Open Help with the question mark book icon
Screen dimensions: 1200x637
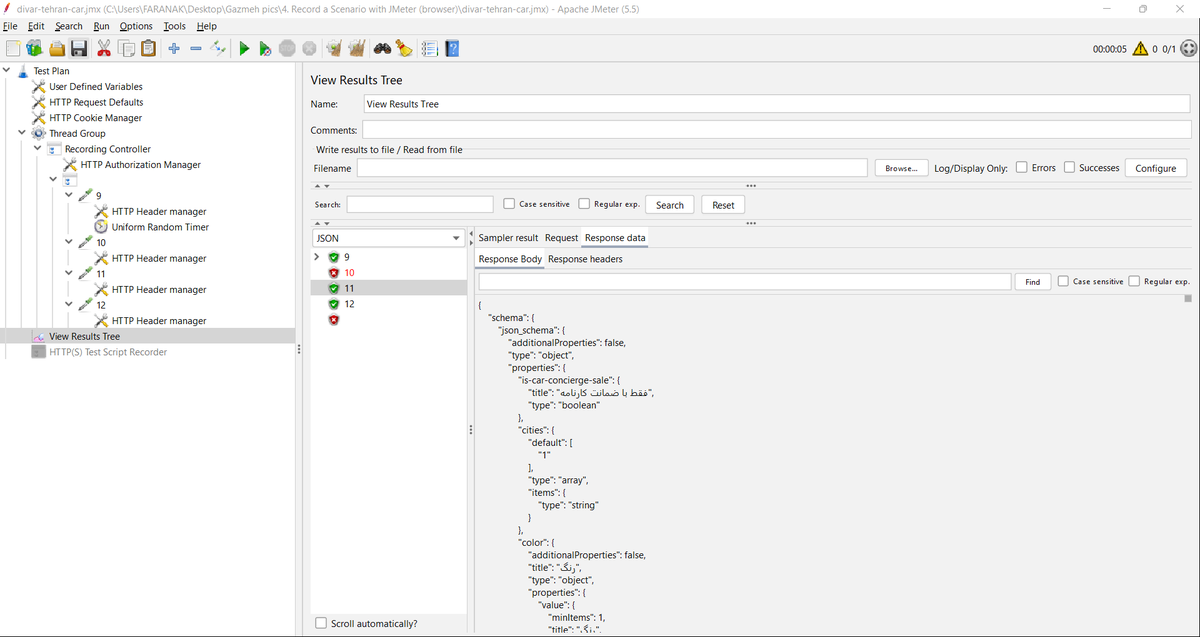452,48
